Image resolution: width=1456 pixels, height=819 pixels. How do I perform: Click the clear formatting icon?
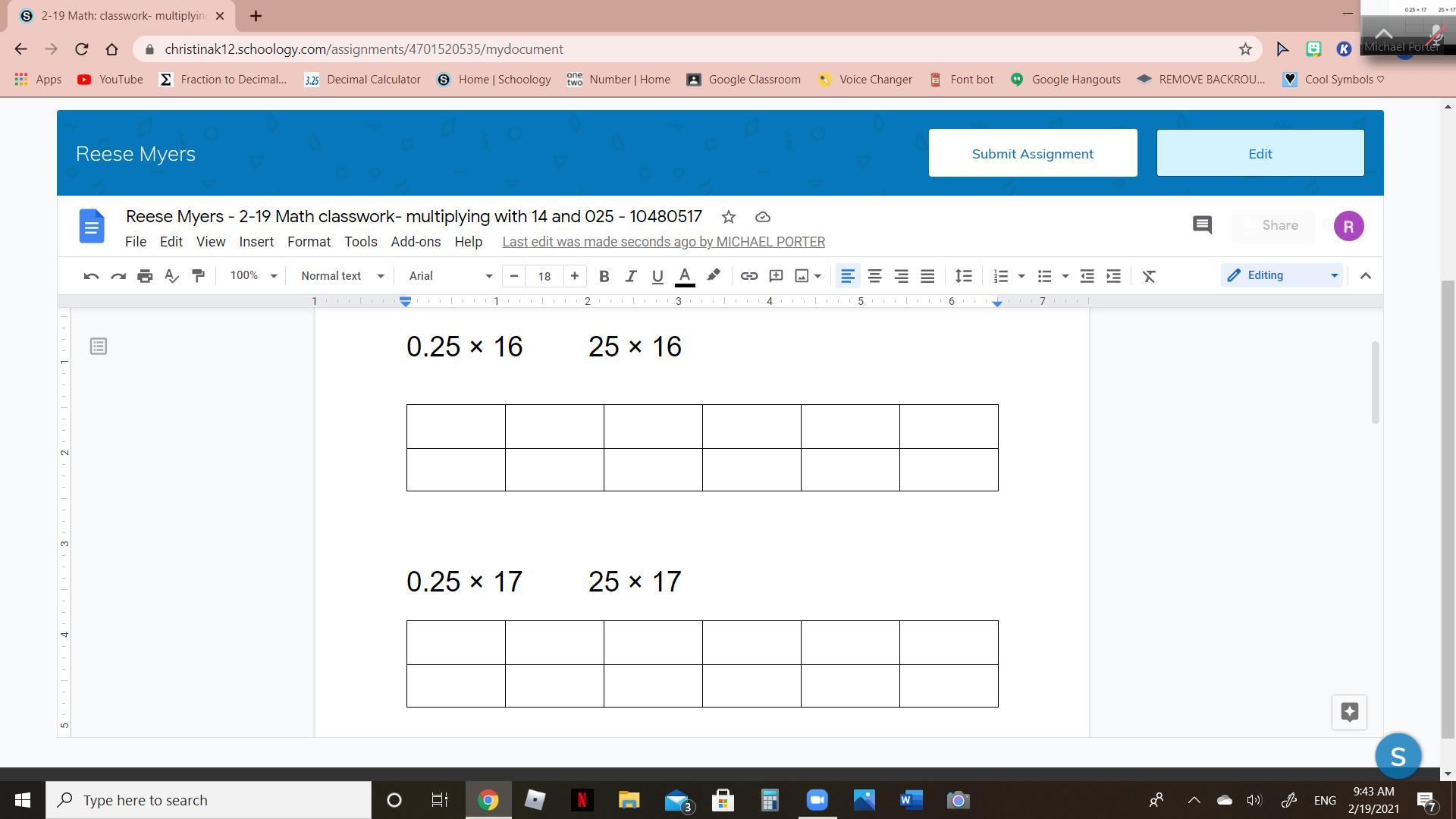[x=1148, y=276]
